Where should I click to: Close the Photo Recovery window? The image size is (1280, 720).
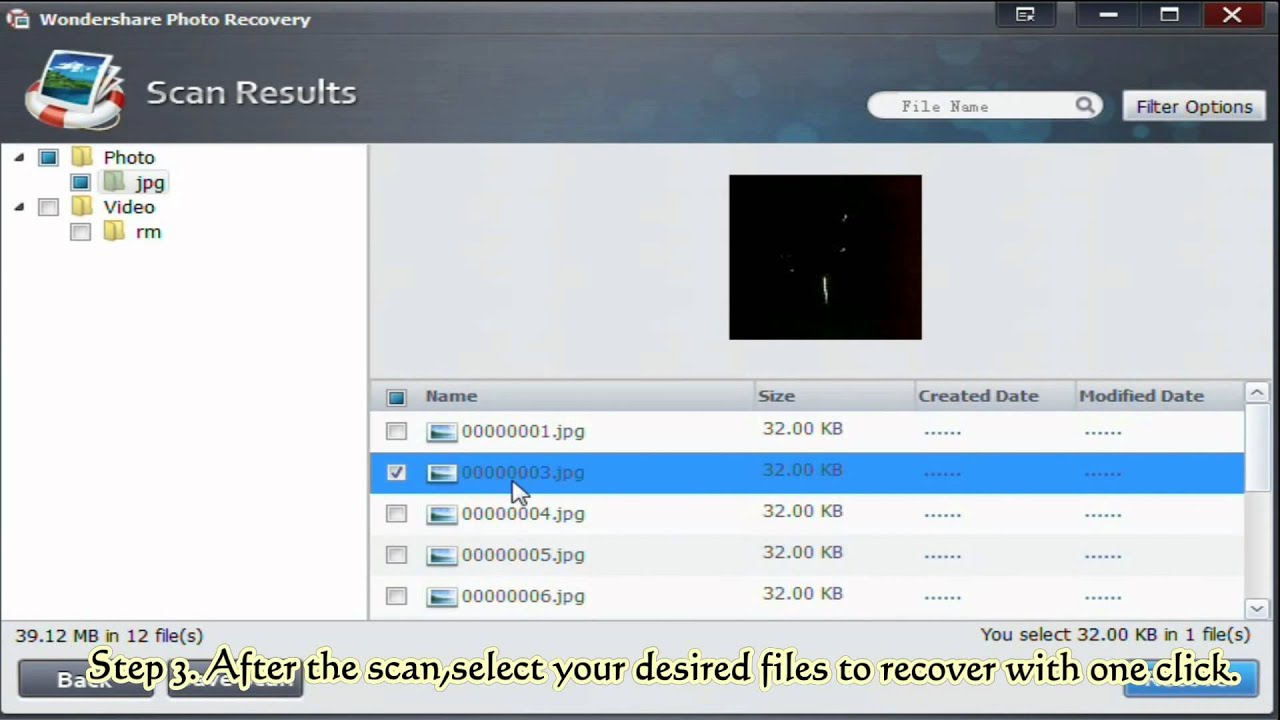pyautogui.click(x=1232, y=14)
